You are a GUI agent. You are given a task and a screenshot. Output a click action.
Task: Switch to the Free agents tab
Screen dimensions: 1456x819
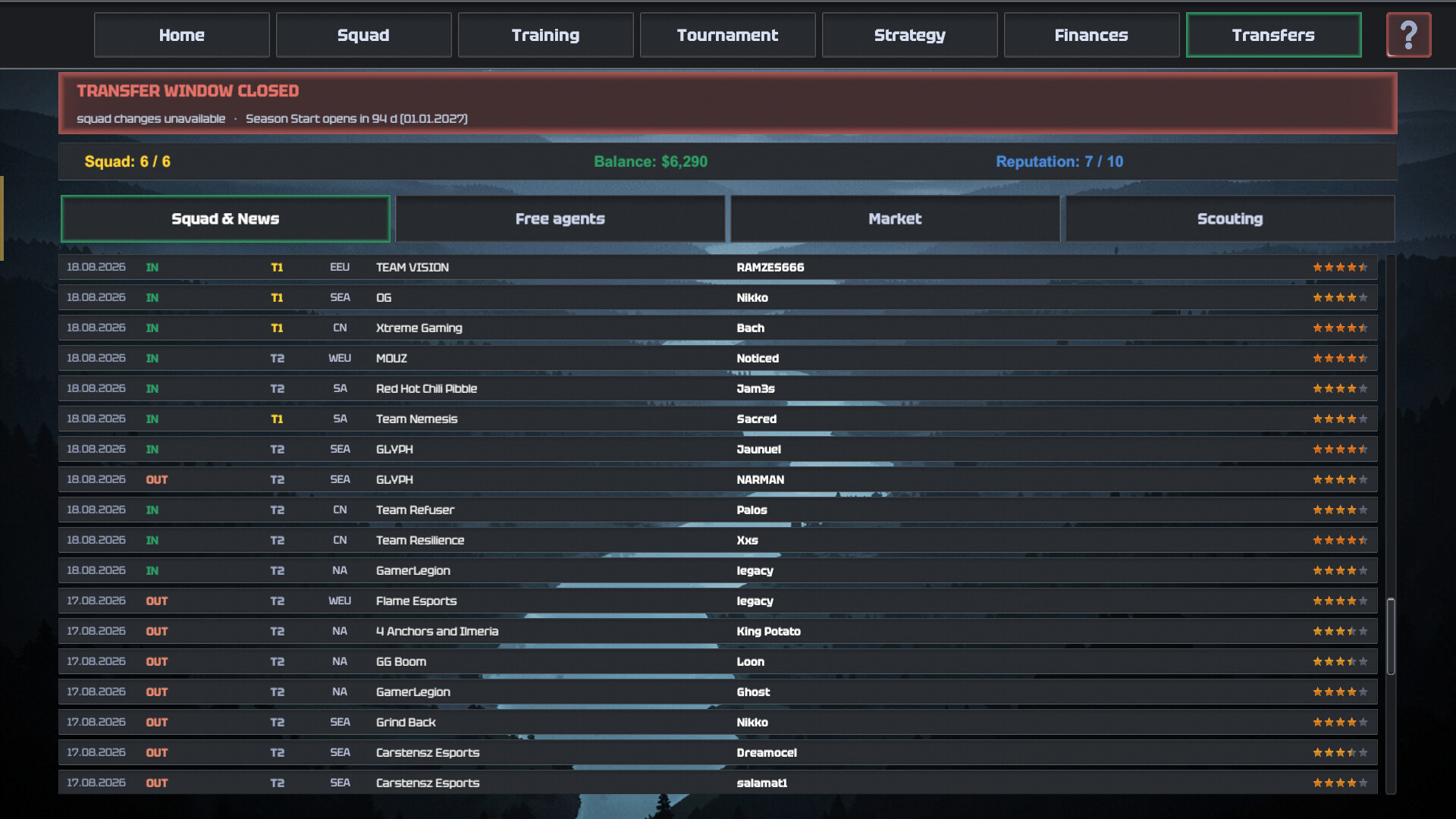click(x=560, y=218)
